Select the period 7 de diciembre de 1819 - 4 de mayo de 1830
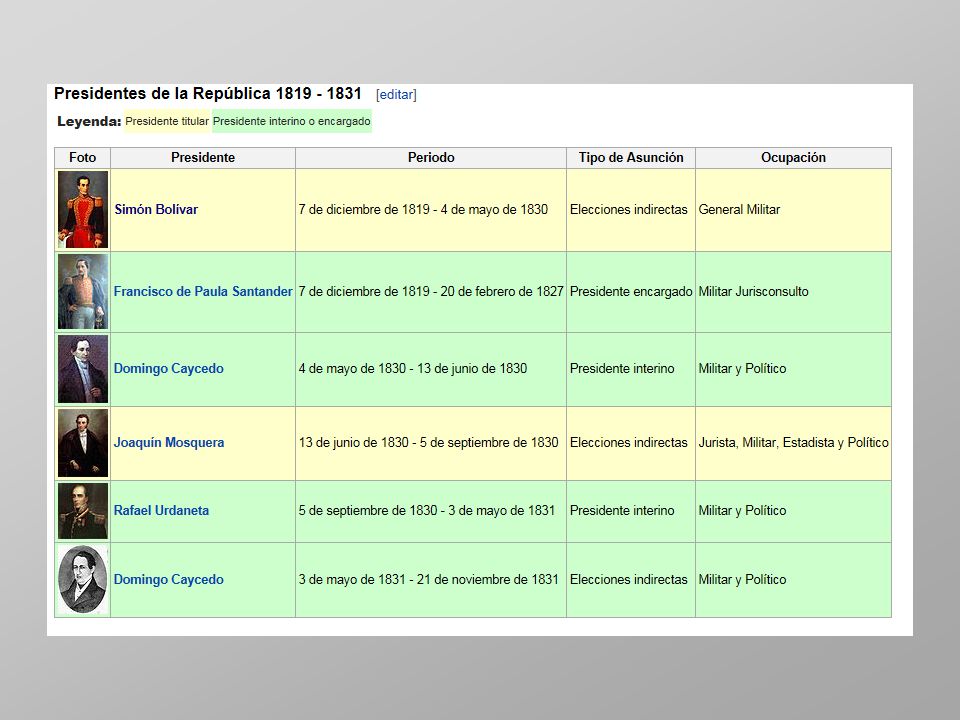The height and width of the screenshot is (720, 960). [x=423, y=209]
